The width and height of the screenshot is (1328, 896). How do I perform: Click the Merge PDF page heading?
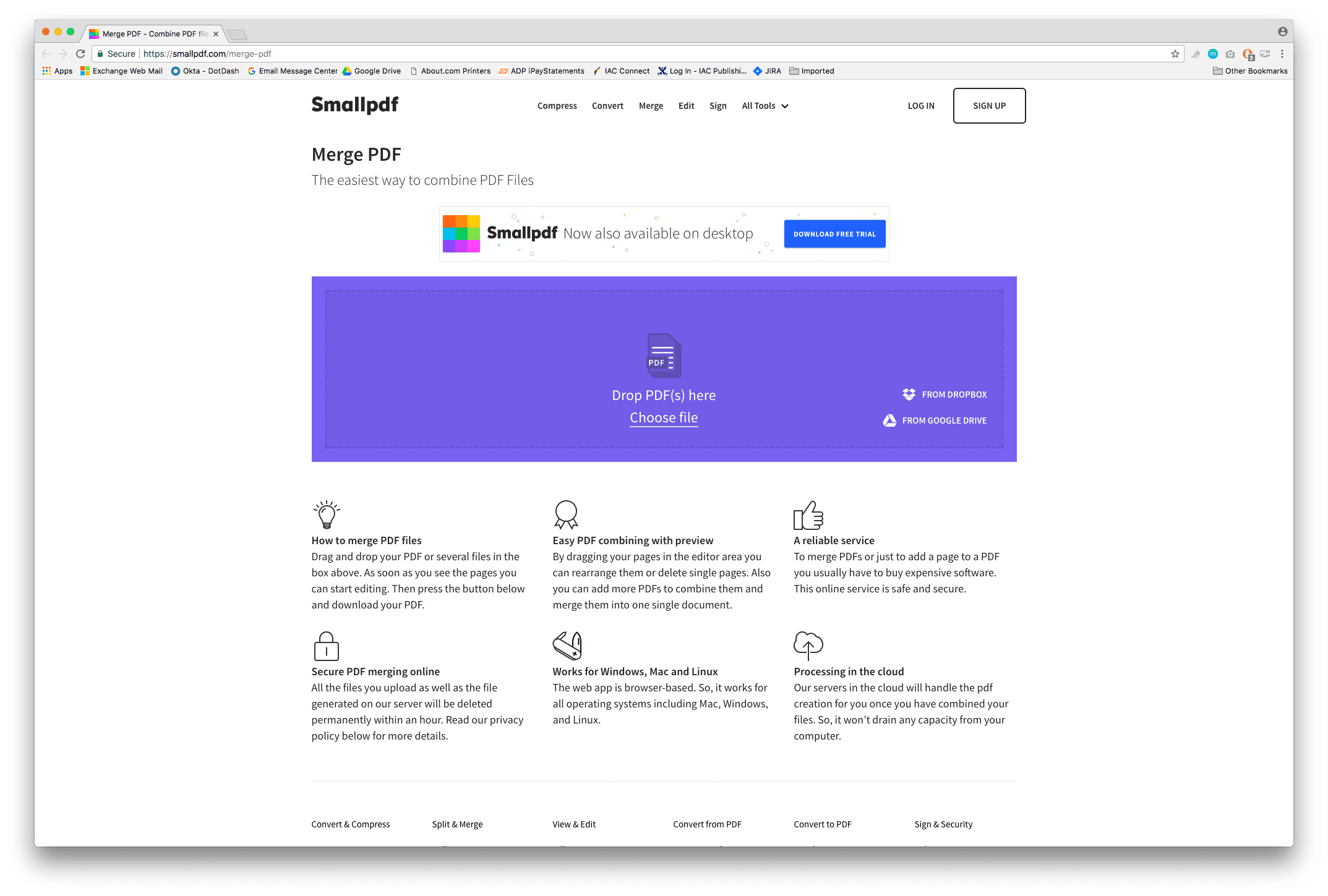click(x=356, y=155)
